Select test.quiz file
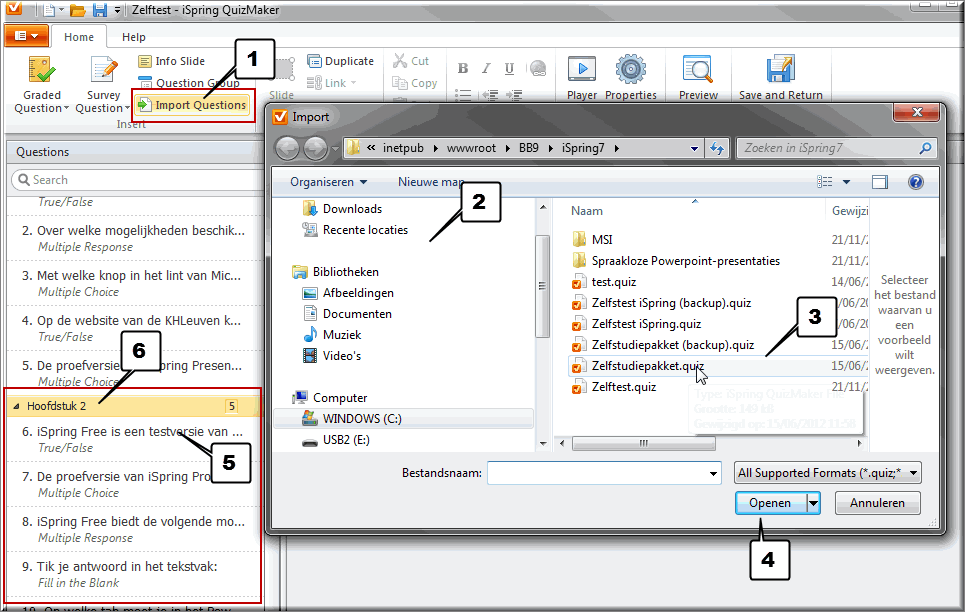 (x=604, y=282)
